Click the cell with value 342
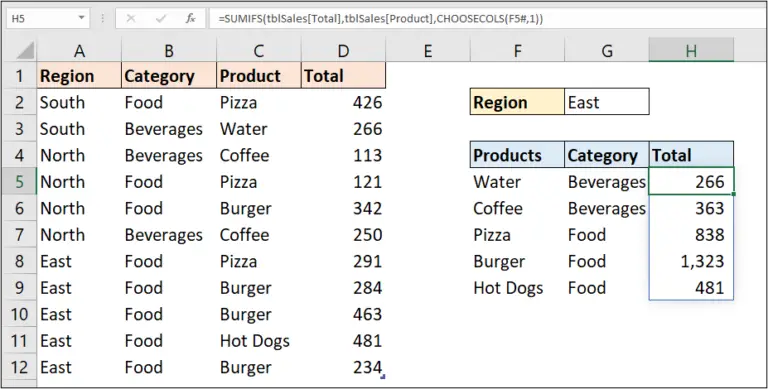The image size is (768, 389). [x=343, y=208]
